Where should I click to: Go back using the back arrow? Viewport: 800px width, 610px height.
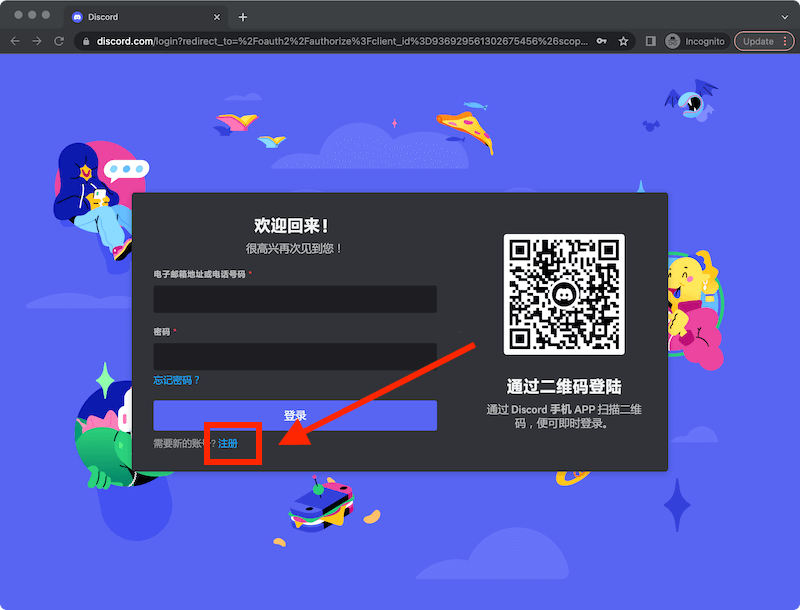[x=16, y=41]
